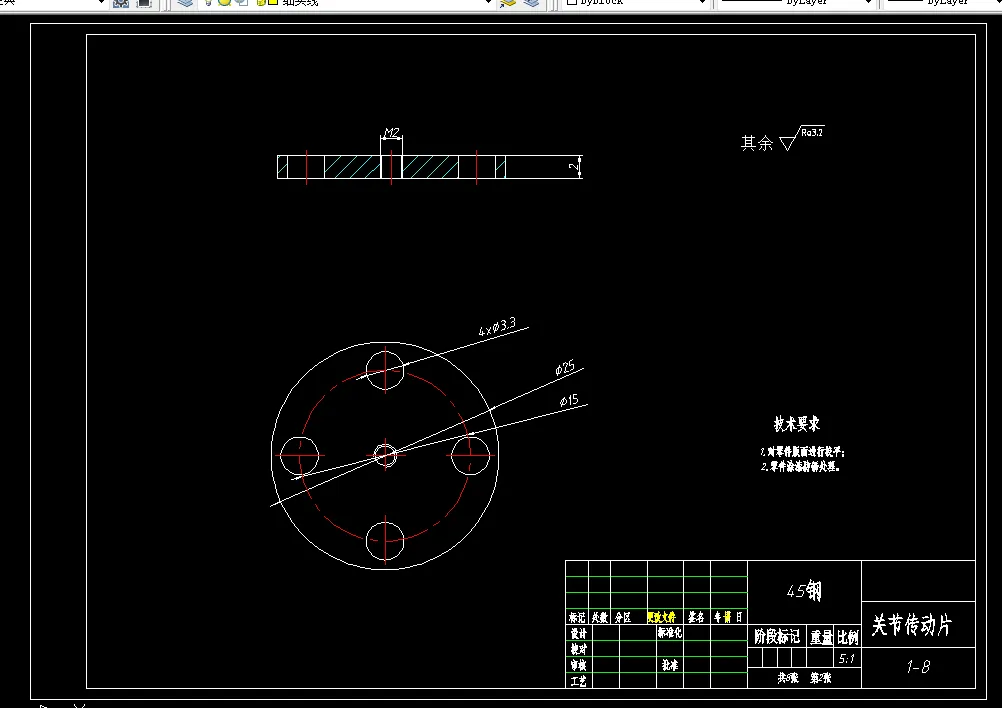Select the top ø3.3 hole circle
Viewport: 1002px width, 708px height.
[x=385, y=371]
